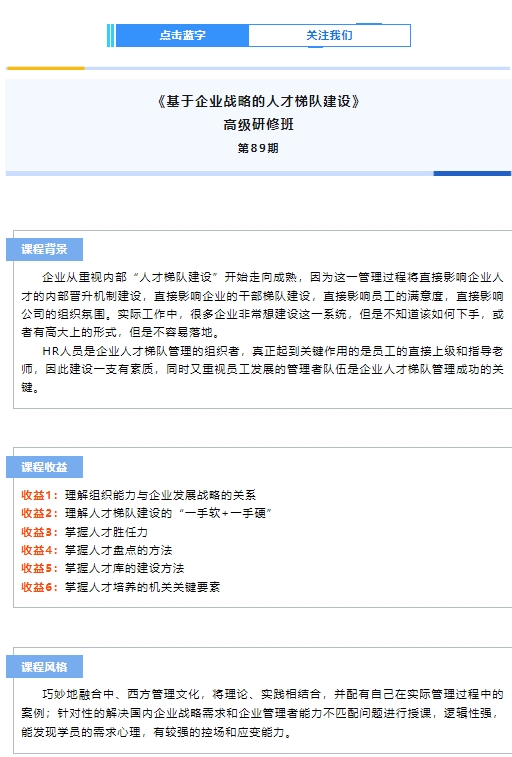Click the paragraph beginning with HR人员
512x757 pixels.
point(262,369)
